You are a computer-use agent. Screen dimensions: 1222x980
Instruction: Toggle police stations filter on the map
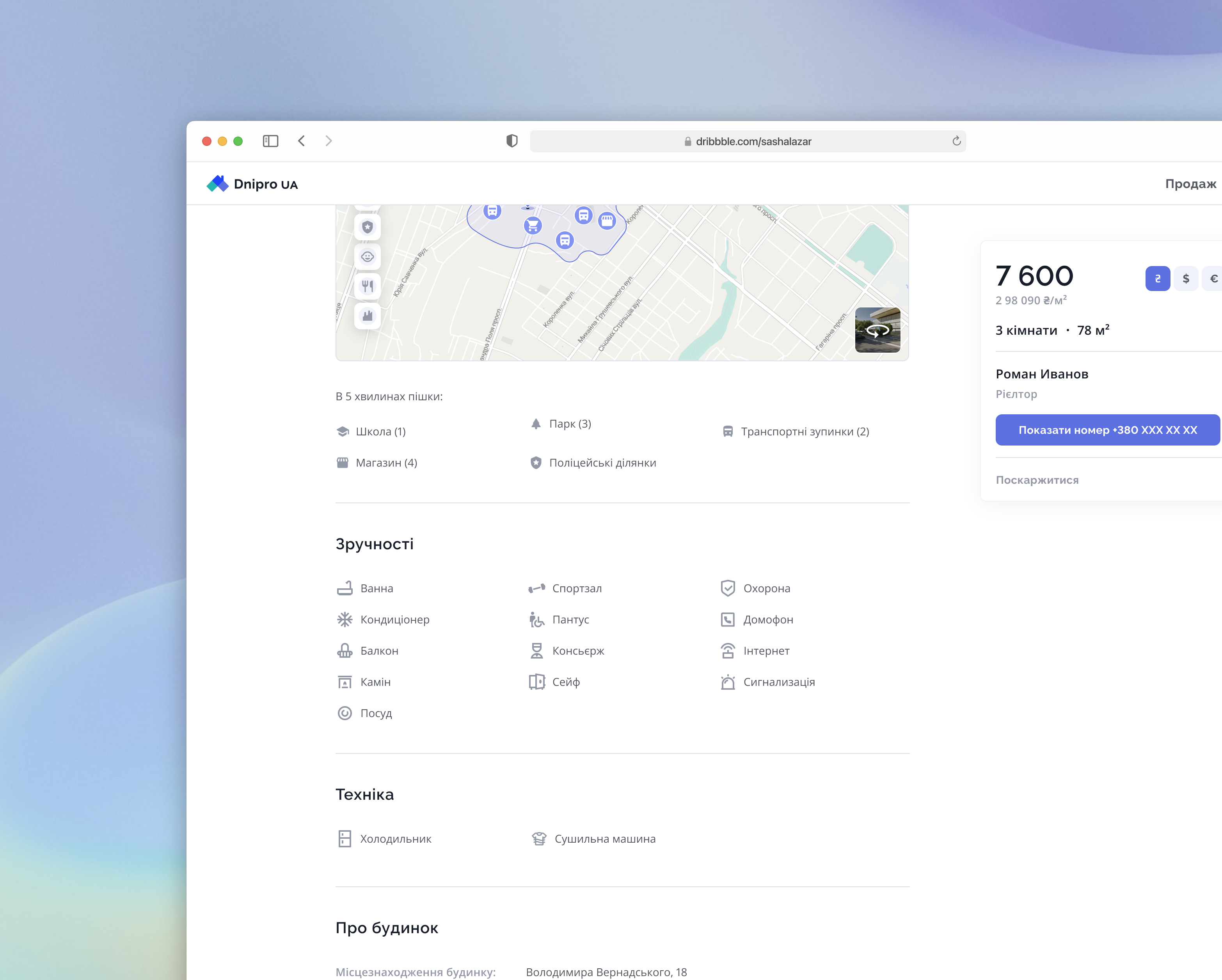[367, 227]
